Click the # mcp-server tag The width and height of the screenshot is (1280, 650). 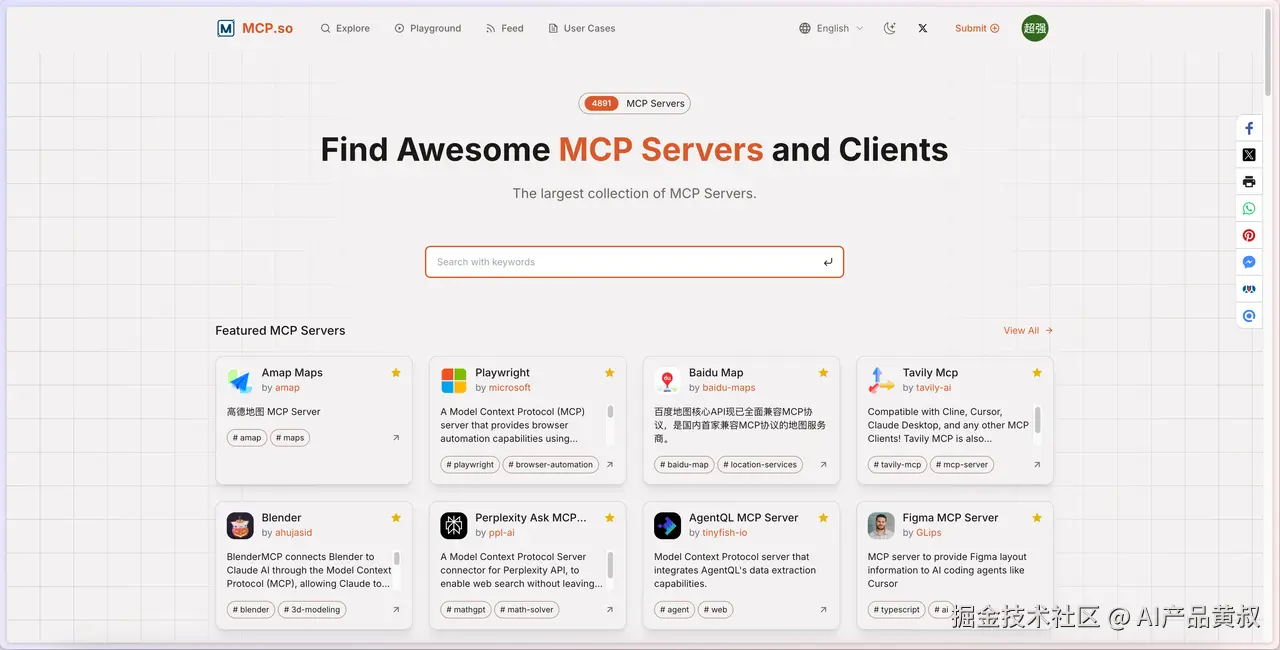click(x=961, y=464)
